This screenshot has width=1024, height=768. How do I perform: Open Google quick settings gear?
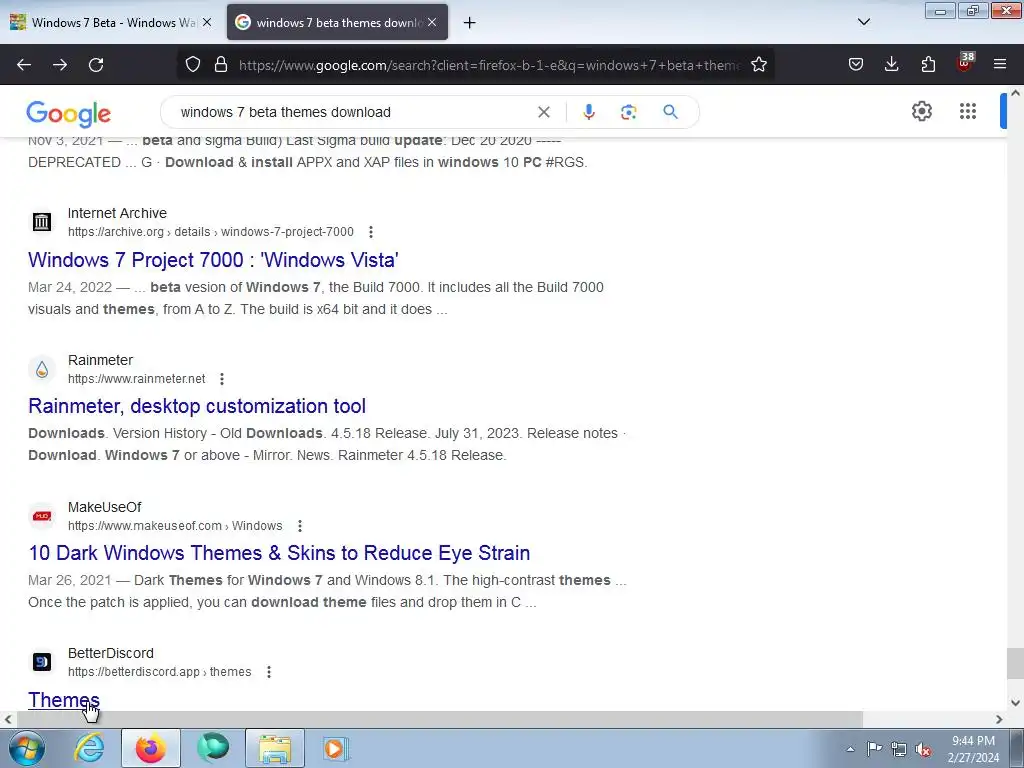(921, 112)
